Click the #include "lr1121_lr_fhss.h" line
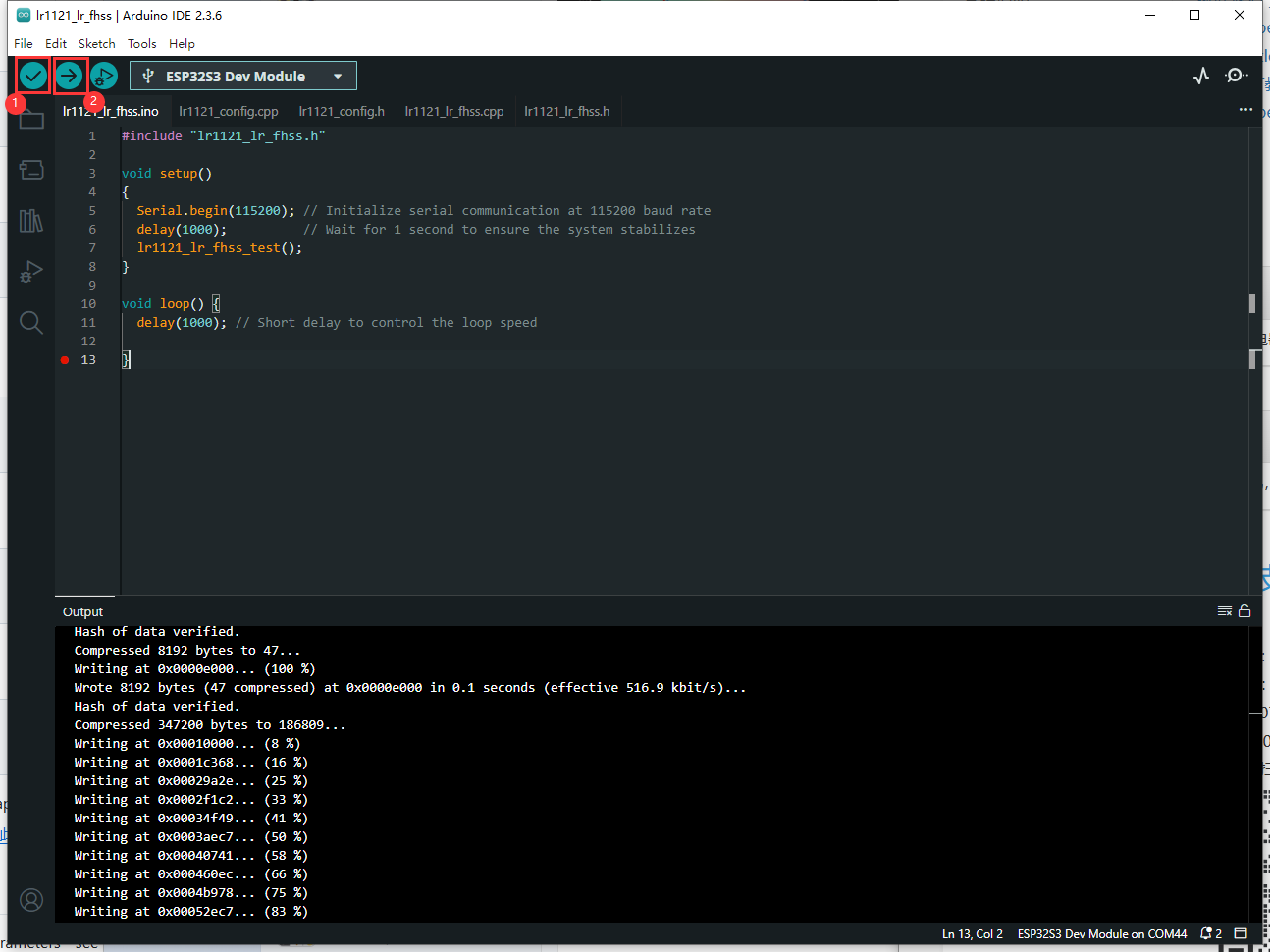Screen dimensions: 1270x952 pos(224,136)
